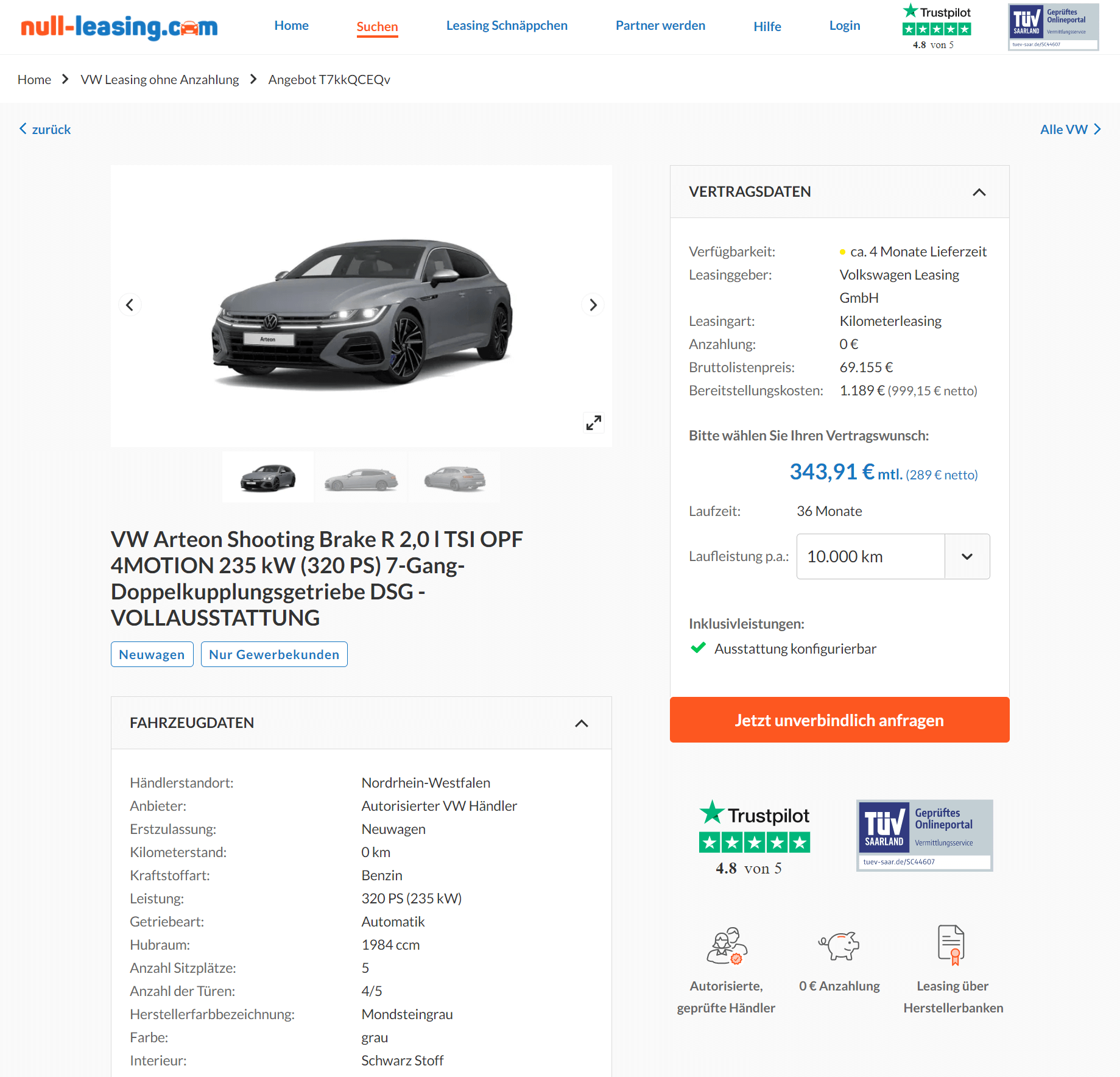Go to the Suchen tab
The width and height of the screenshot is (1120, 1077).
pos(377,27)
